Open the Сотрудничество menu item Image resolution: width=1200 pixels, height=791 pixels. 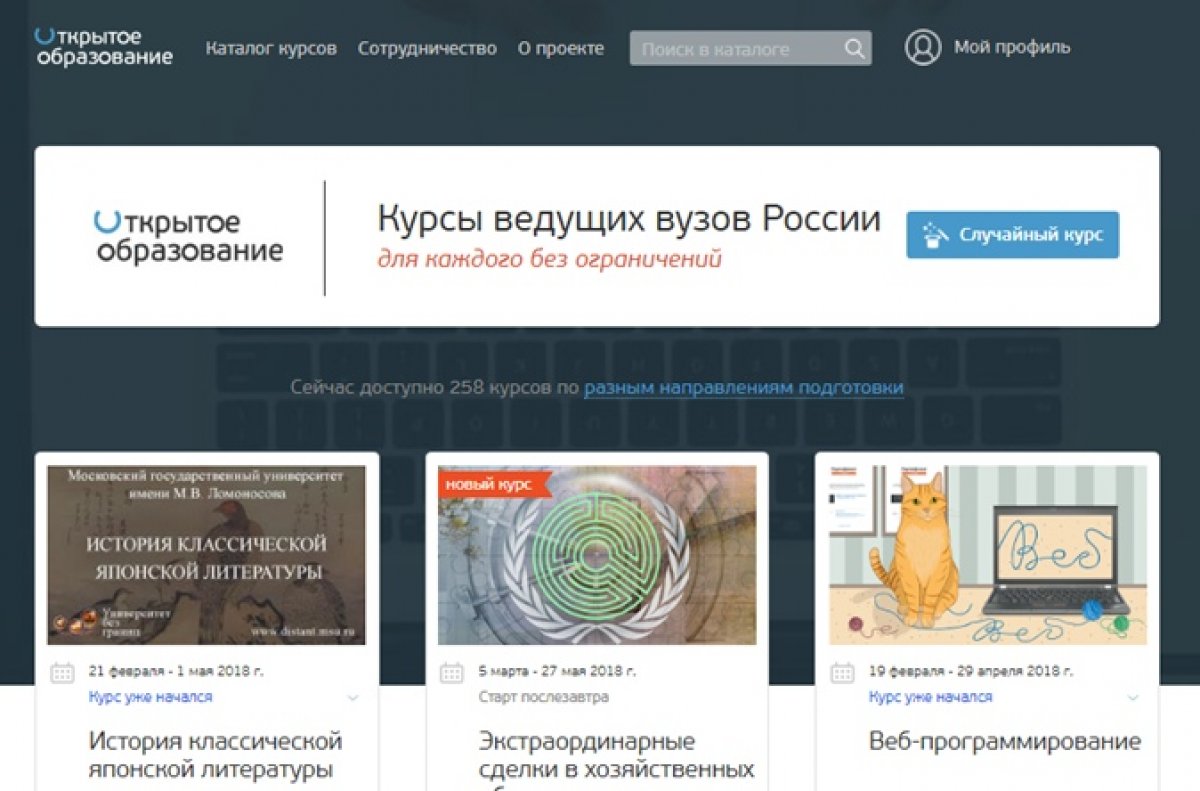tap(427, 48)
